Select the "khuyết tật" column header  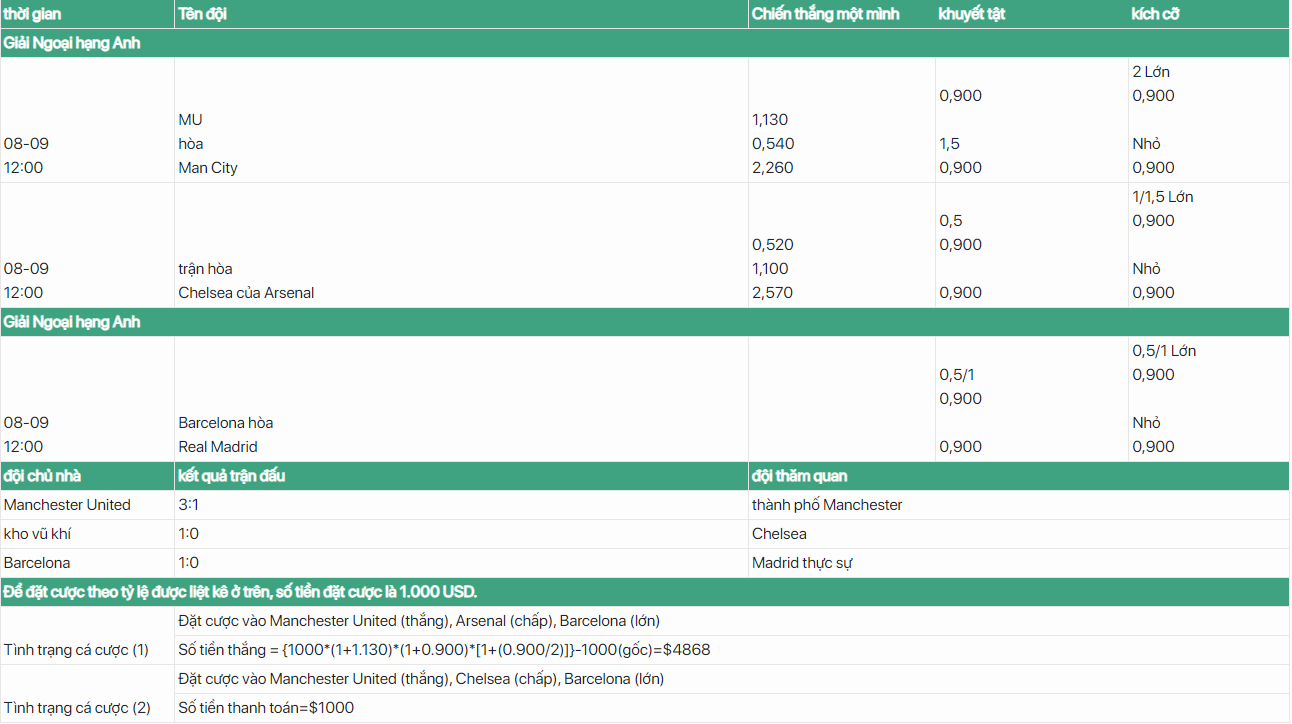[971, 14]
